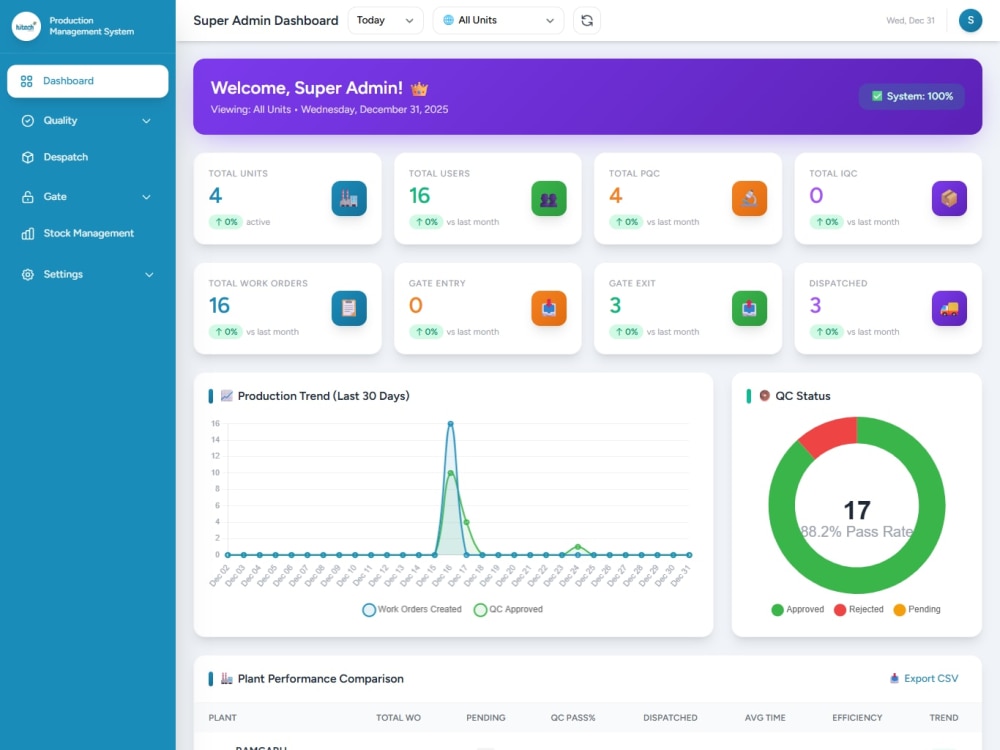Click the Production Trend chart icon
This screenshot has height=750, width=1000.
[226, 395]
